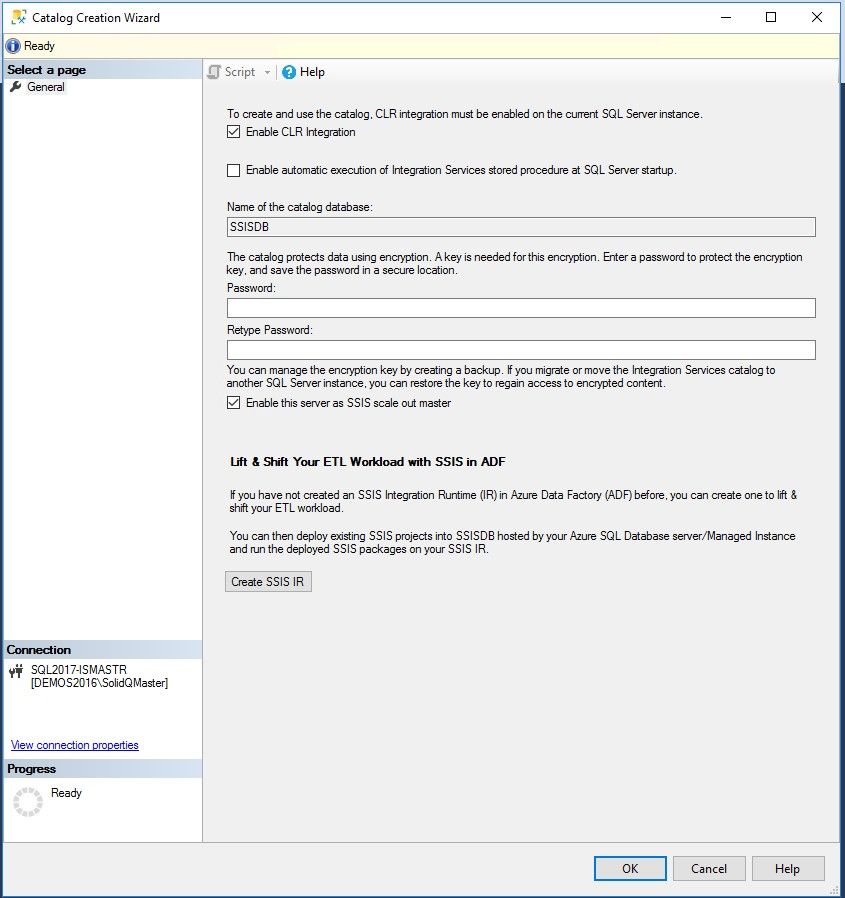Open View connection properties link

(x=75, y=745)
